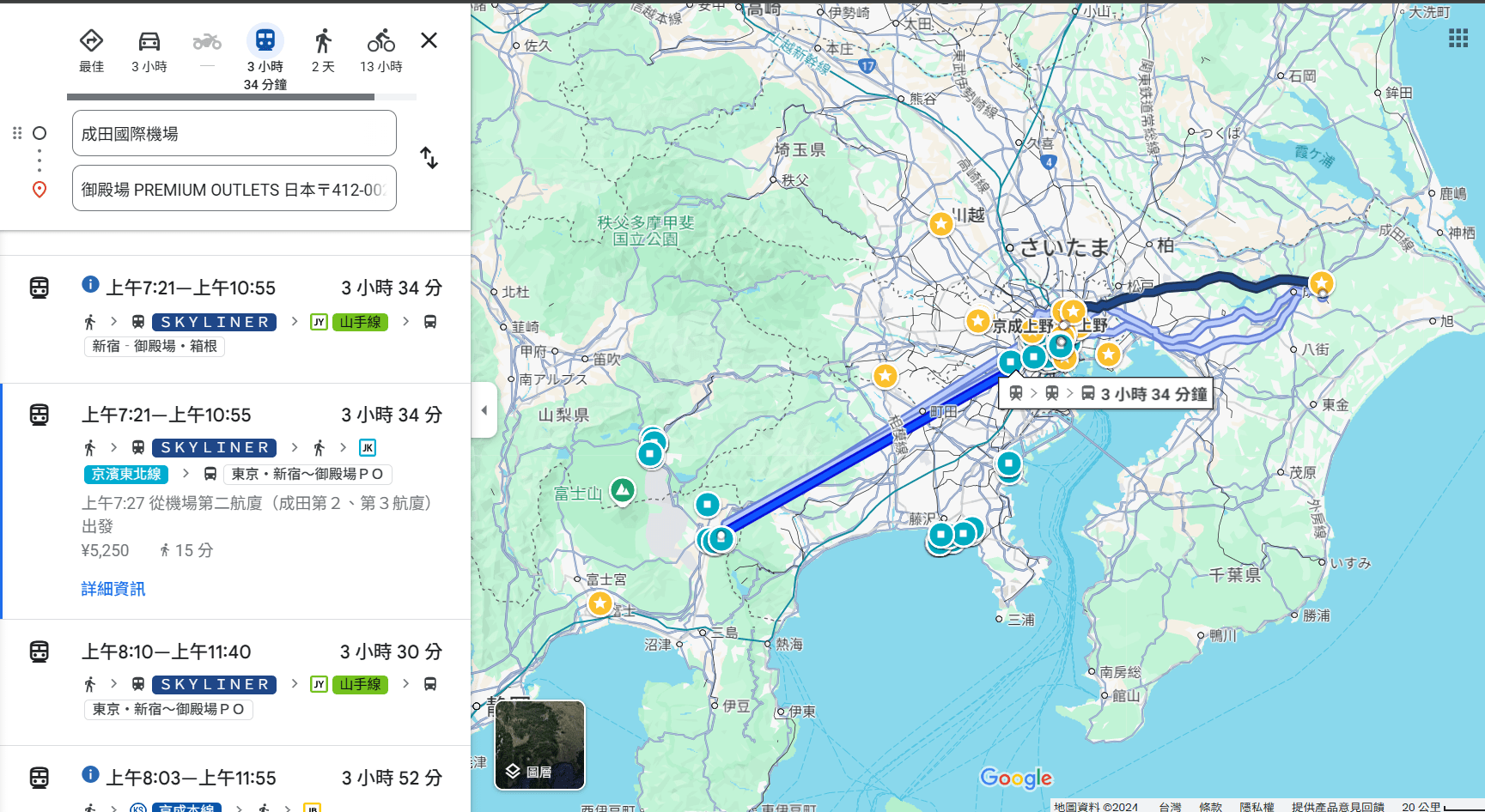Select the cycling travel mode icon
The width and height of the screenshot is (1485, 812).
tap(380, 41)
